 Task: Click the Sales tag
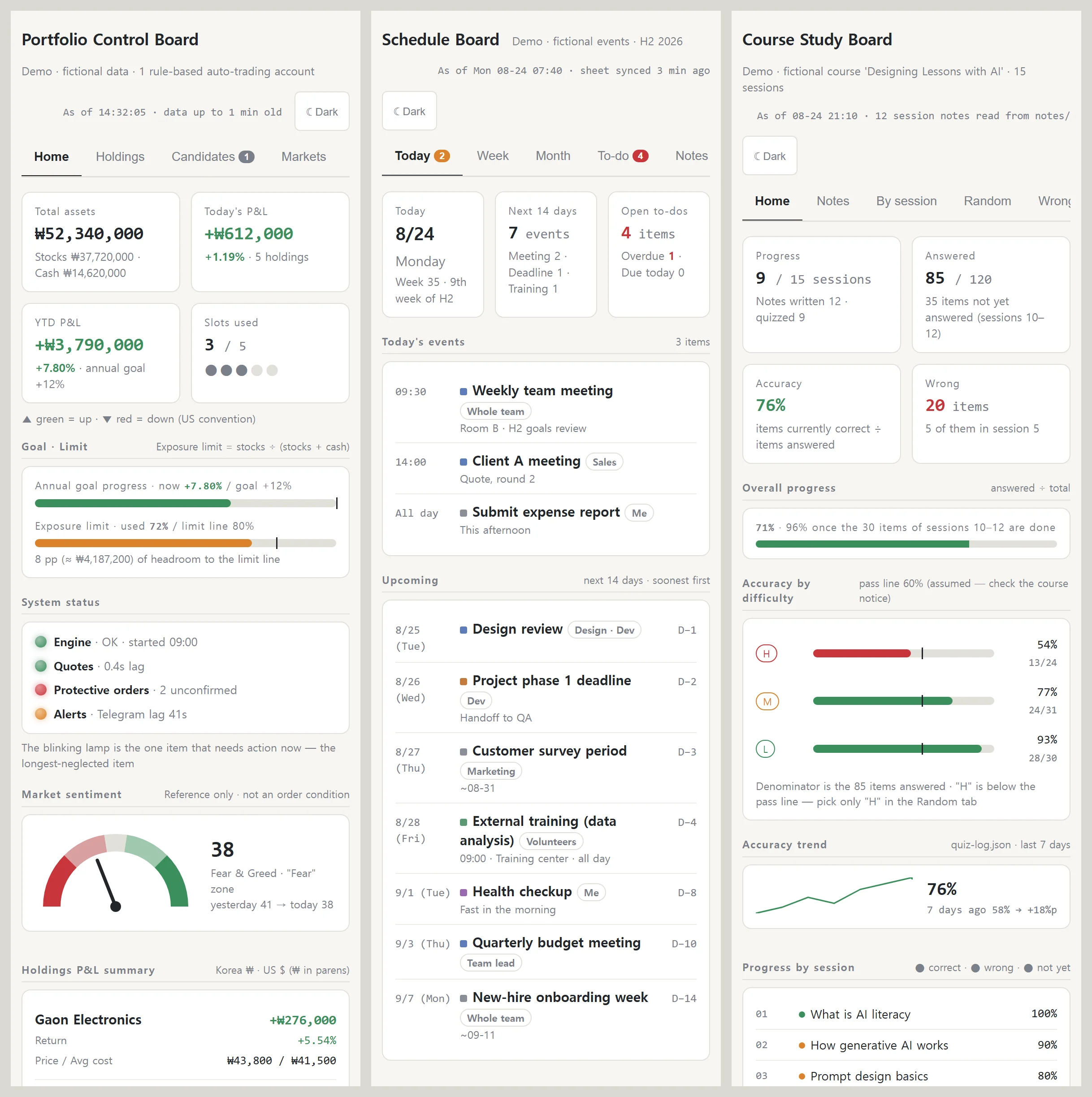(x=604, y=462)
